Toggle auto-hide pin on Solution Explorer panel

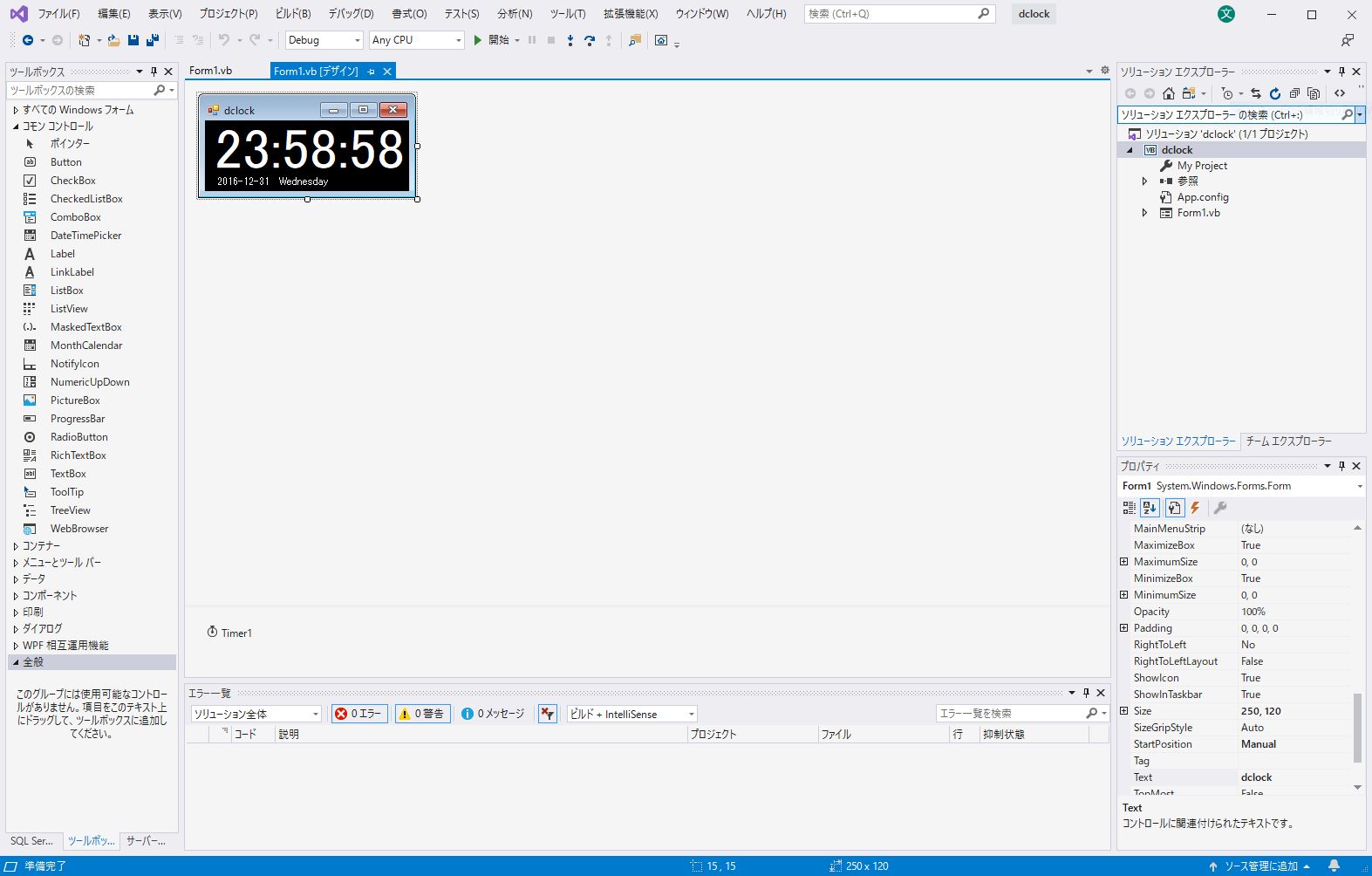[x=1341, y=72]
